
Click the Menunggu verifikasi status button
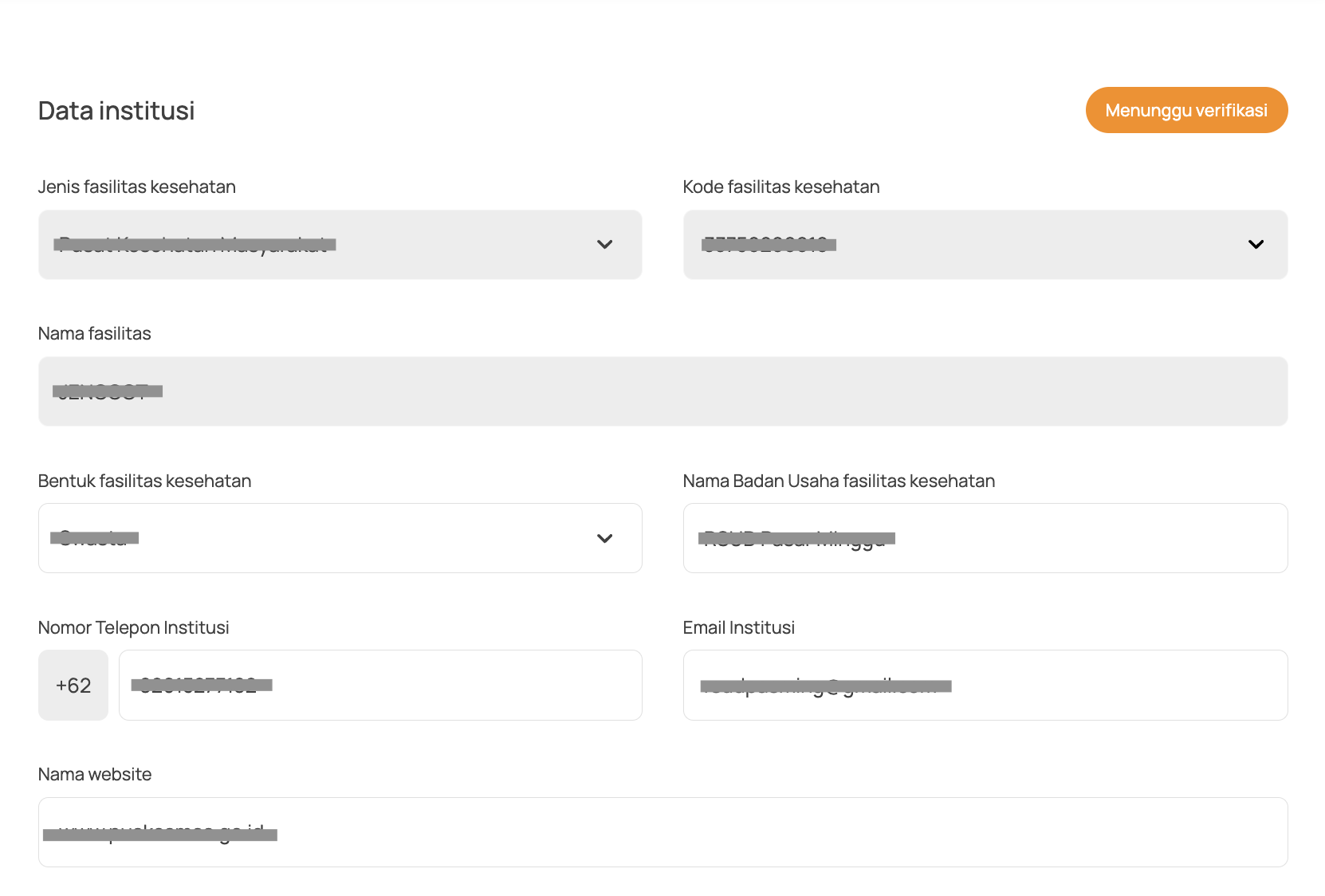pyautogui.click(x=1186, y=110)
